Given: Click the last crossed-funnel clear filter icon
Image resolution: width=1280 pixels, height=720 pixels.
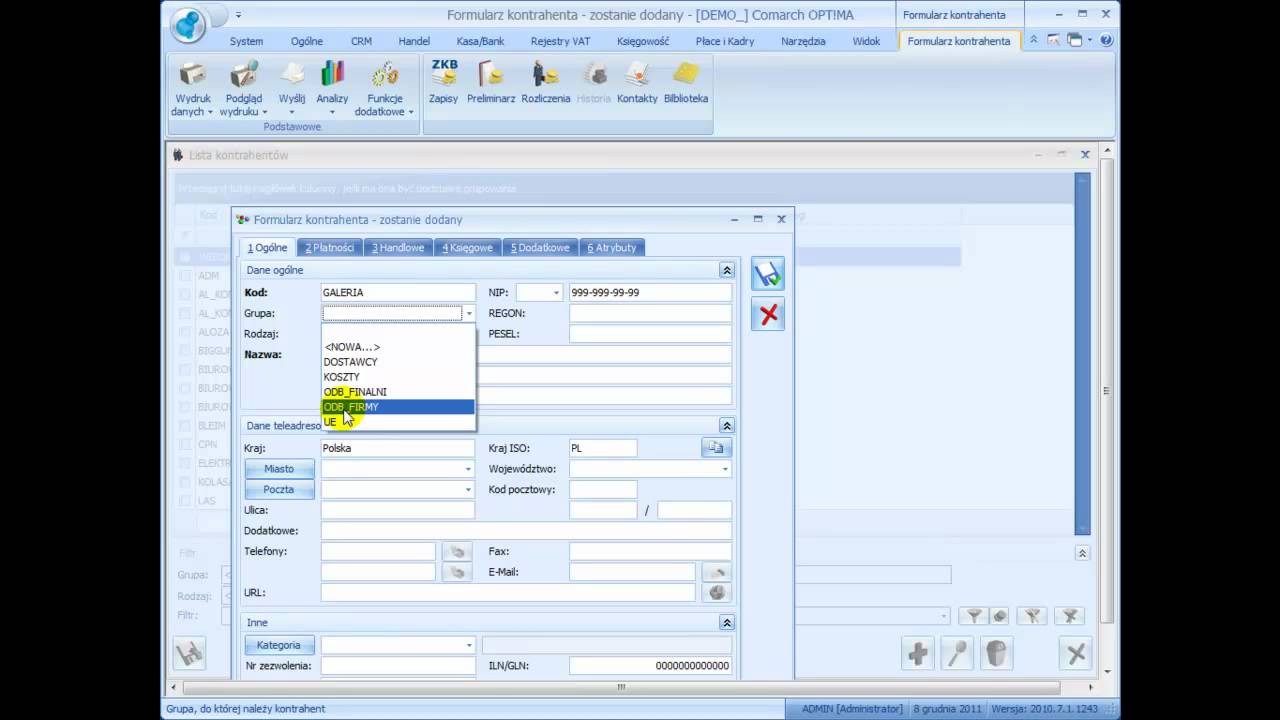Looking at the screenshot, I should 1070,616.
